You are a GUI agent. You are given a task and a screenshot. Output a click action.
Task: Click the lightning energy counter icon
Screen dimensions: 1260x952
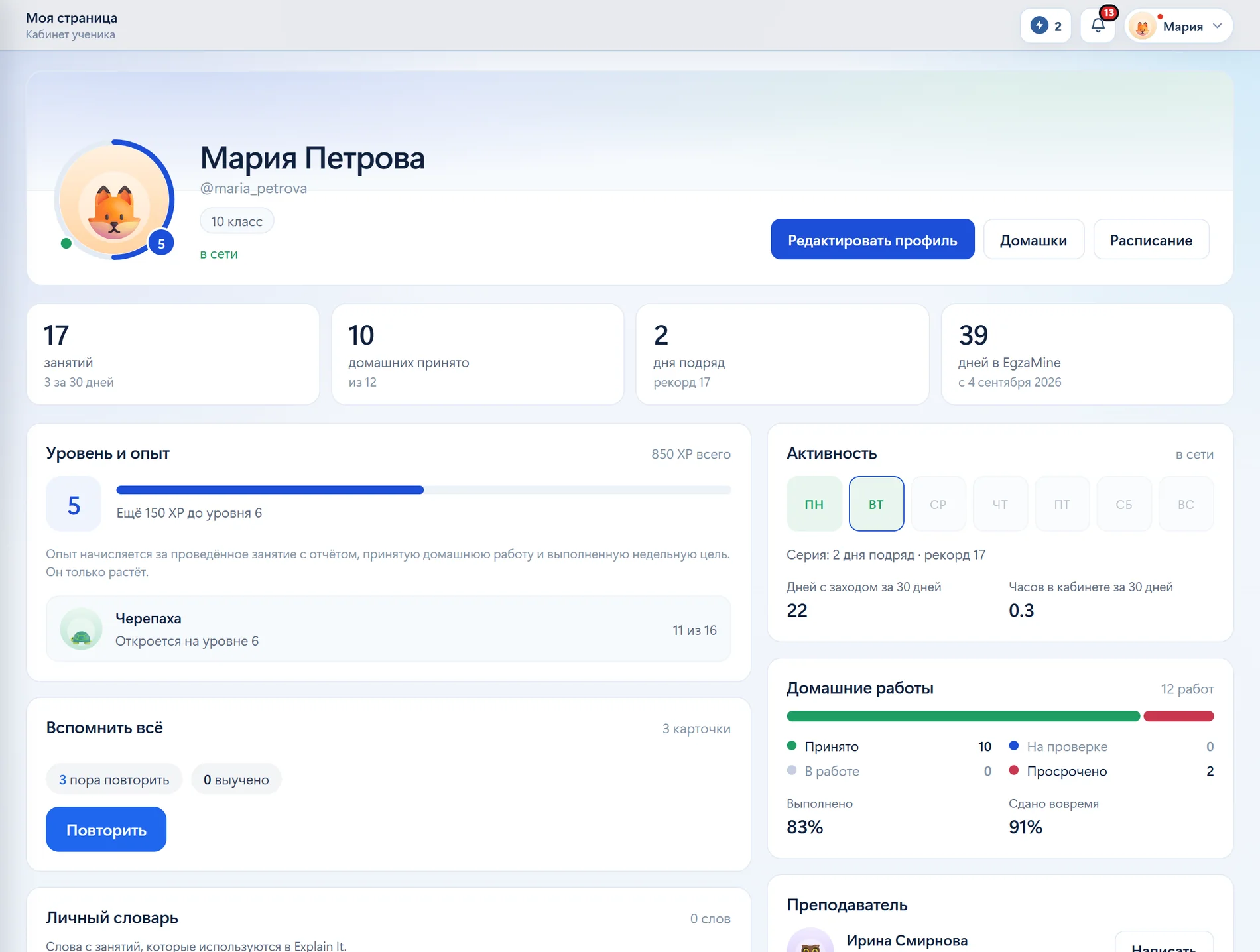coord(1039,26)
